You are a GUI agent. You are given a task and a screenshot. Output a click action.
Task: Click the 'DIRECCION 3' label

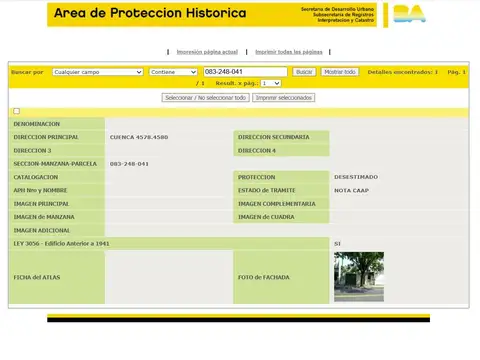pyautogui.click(x=32, y=151)
